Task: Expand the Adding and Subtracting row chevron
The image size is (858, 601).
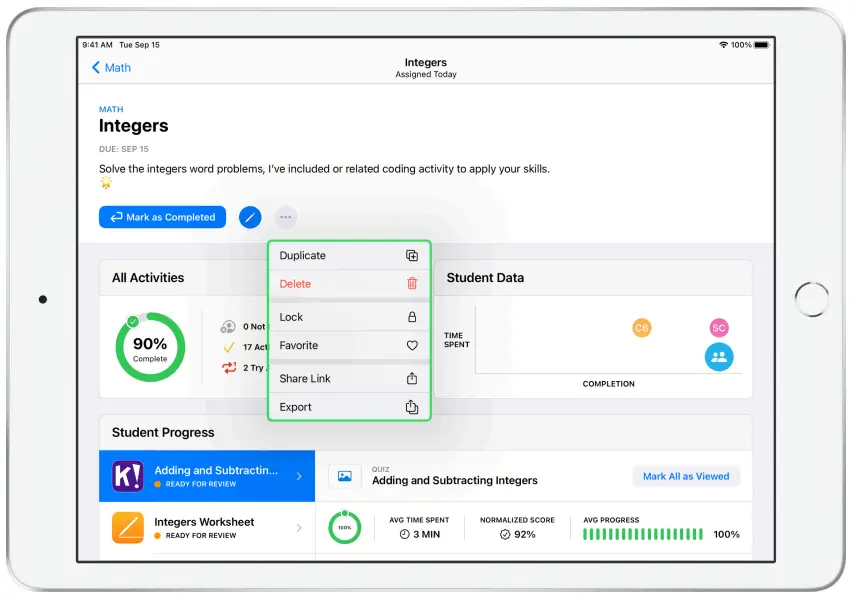Action: click(x=299, y=476)
